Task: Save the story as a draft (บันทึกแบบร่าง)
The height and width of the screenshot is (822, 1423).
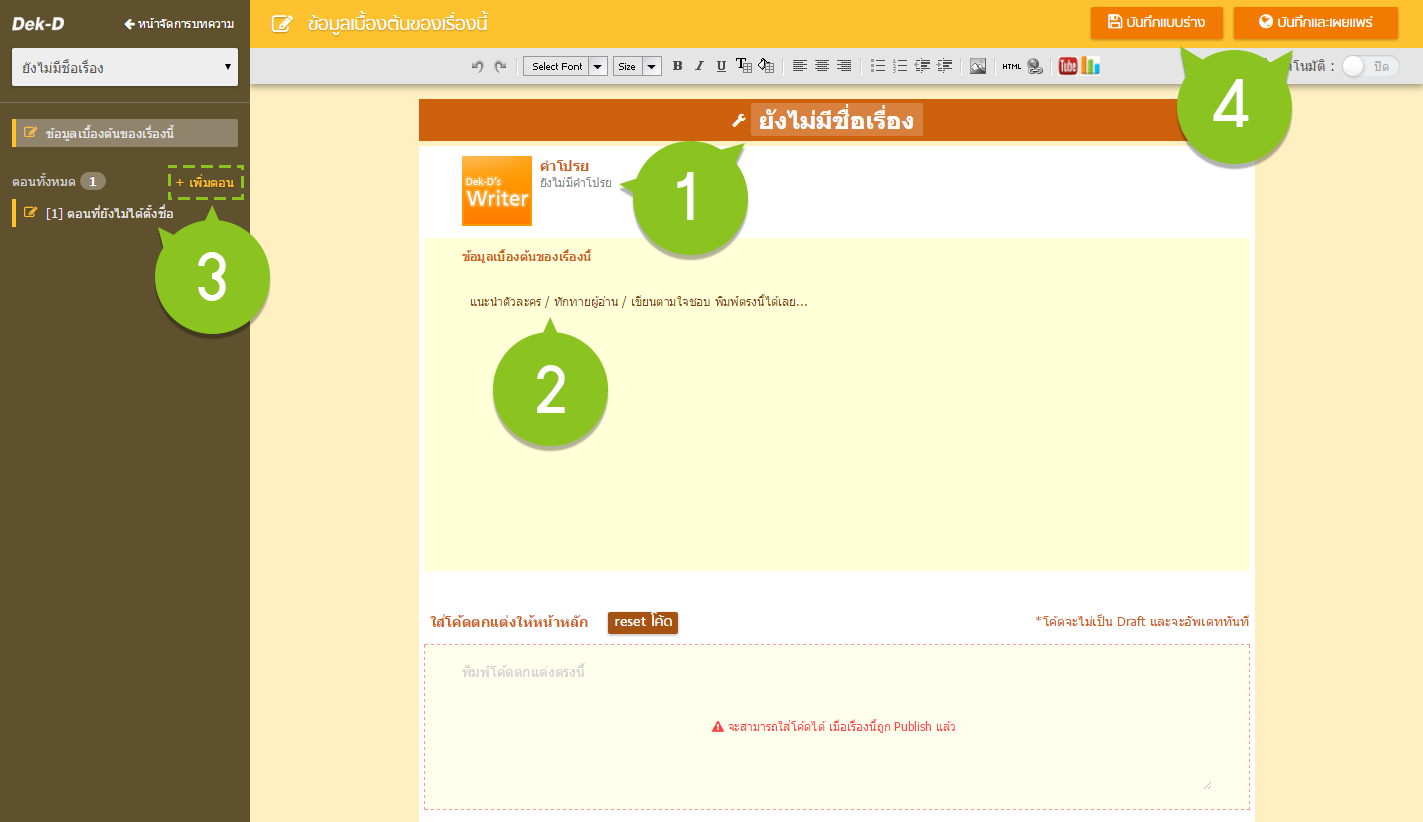Action: click(1156, 22)
